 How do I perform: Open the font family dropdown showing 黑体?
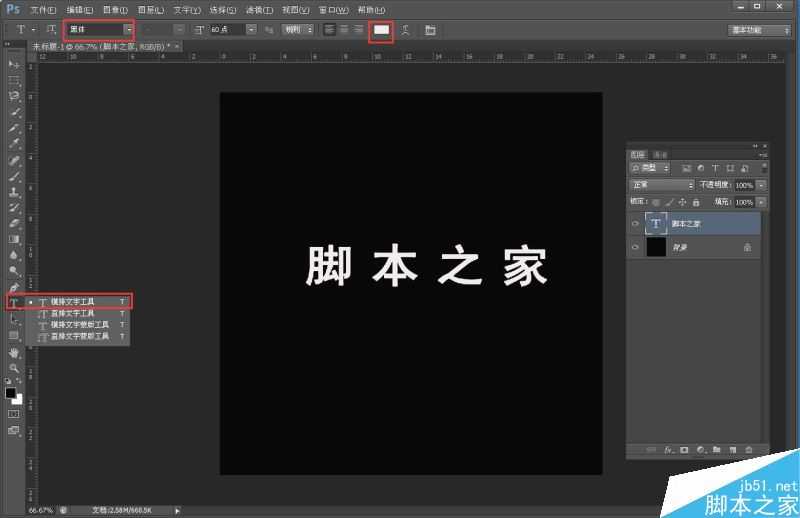98,30
